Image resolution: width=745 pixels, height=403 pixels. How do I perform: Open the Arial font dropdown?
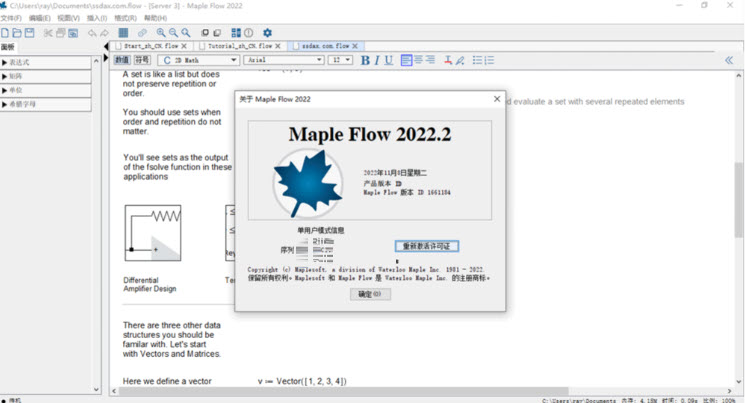pyautogui.click(x=284, y=60)
